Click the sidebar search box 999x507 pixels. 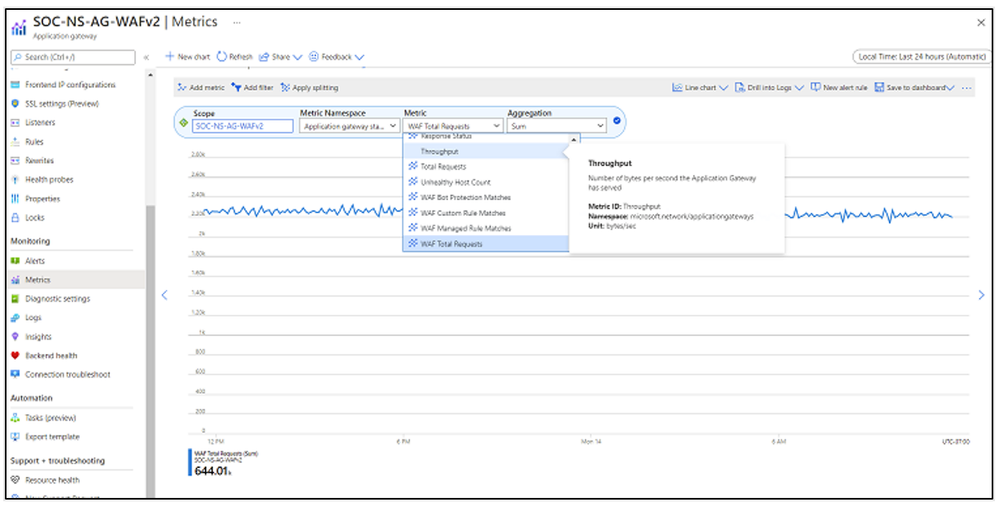click(73, 57)
